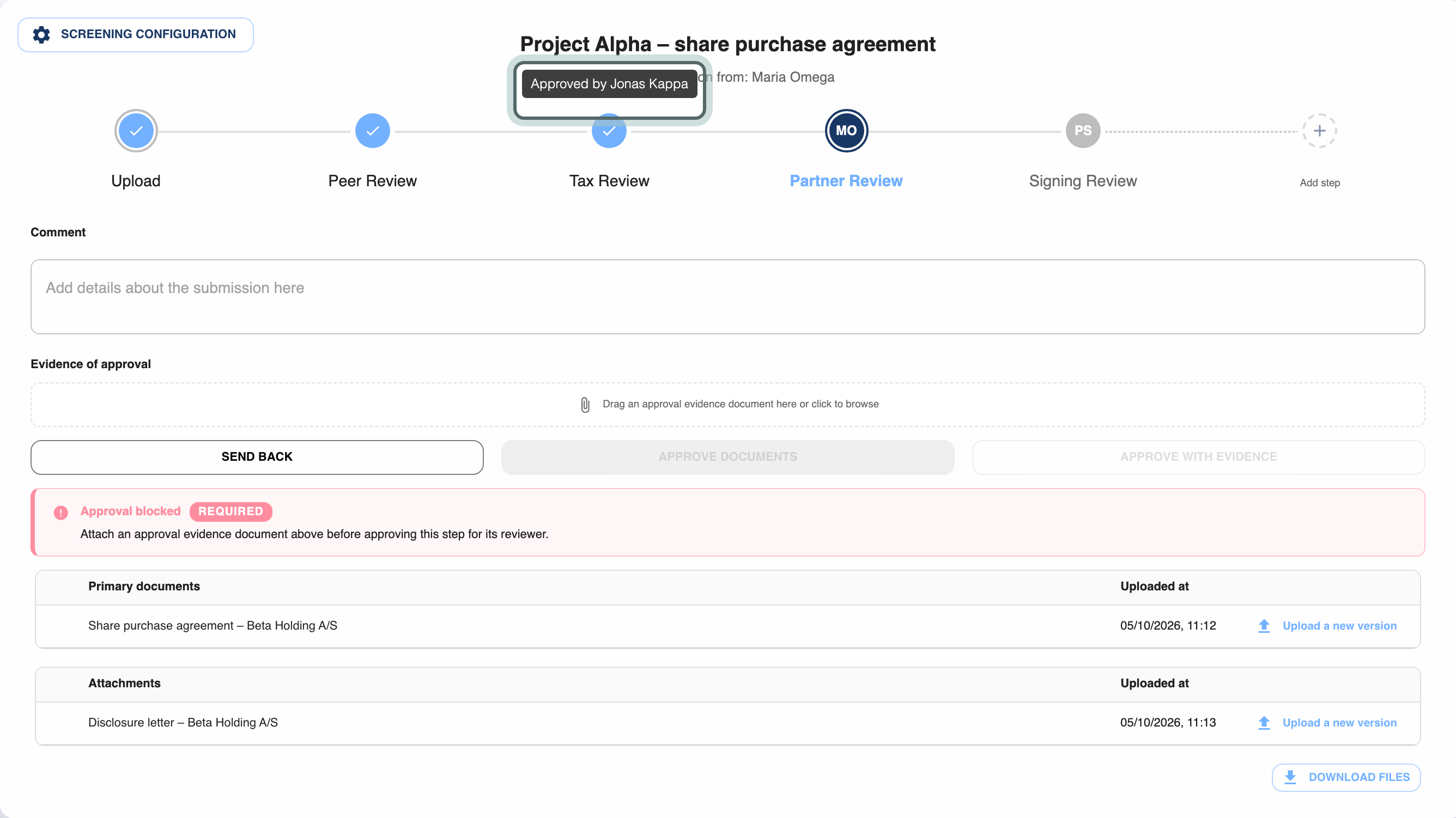Click the evidence document dropzone to browse
The image size is (1456, 818).
click(x=728, y=405)
